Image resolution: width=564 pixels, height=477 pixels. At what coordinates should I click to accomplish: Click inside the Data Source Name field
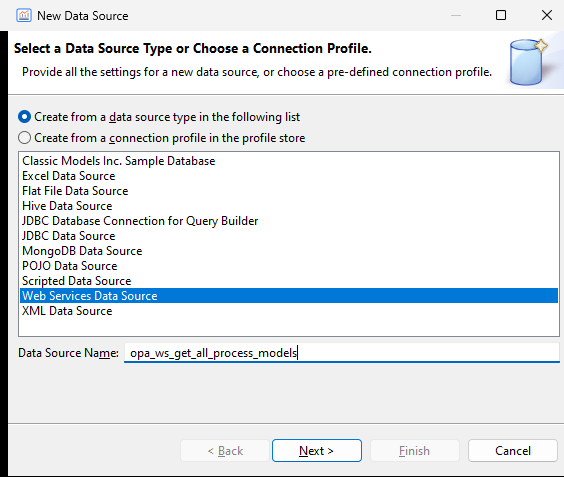coord(342,353)
